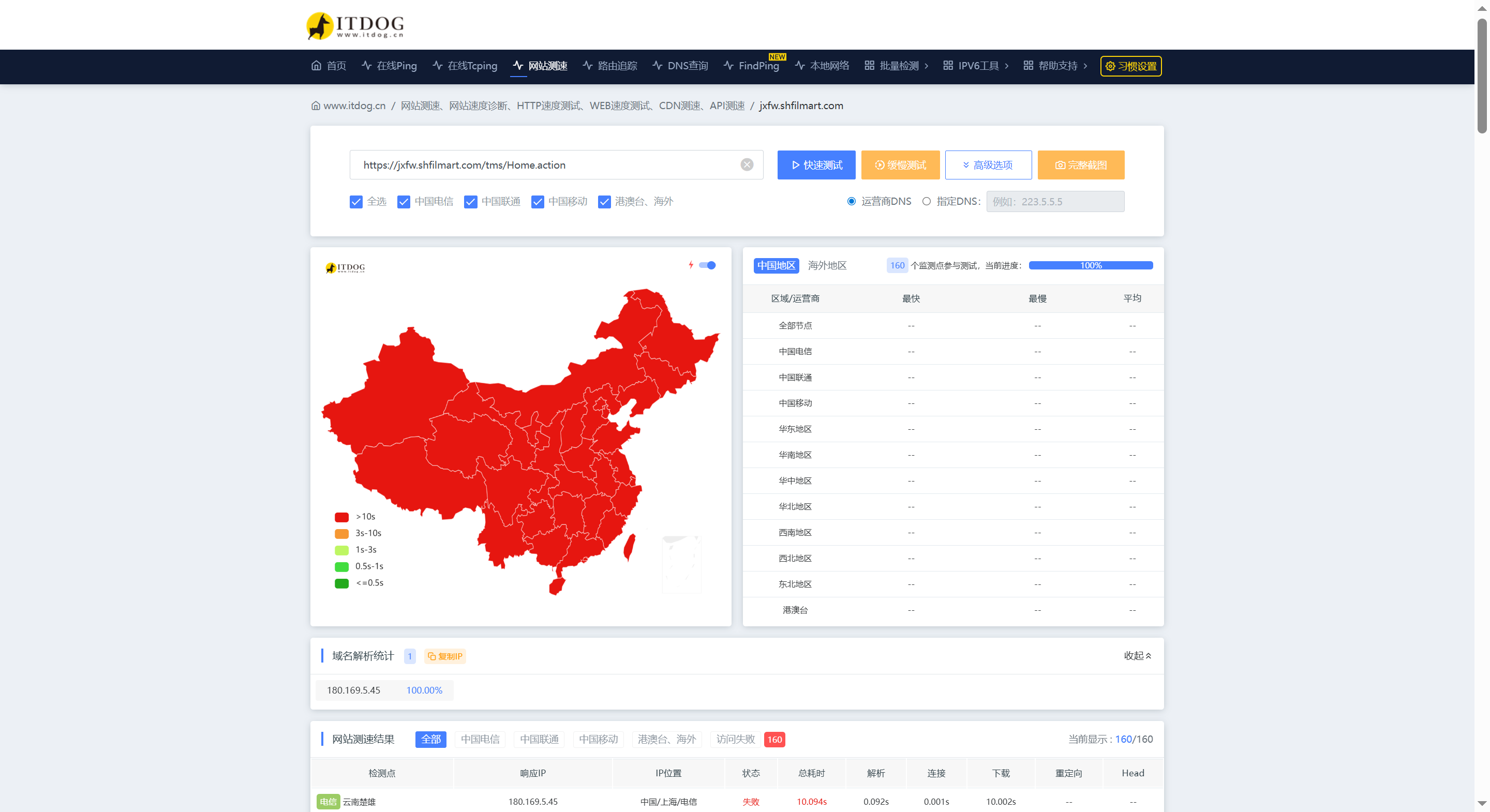
Task: Collapse 域名解析统计 using 收起
Action: pos(1137,656)
